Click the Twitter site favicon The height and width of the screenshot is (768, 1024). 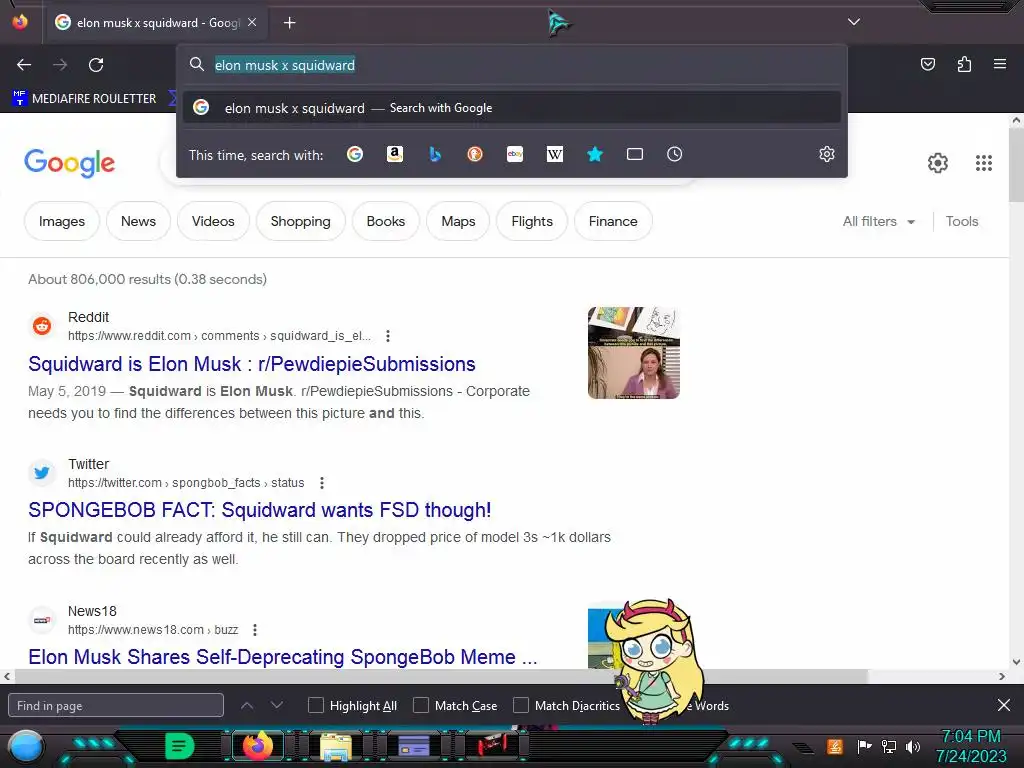click(42, 472)
